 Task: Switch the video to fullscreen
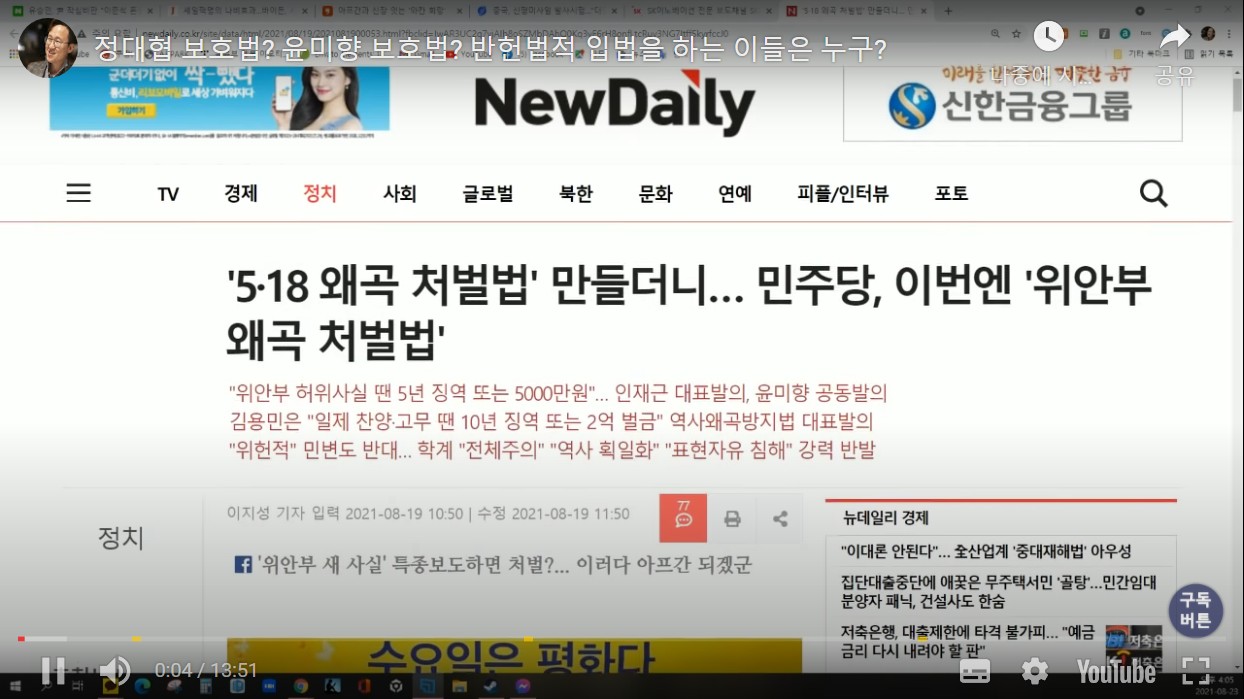point(1196,670)
